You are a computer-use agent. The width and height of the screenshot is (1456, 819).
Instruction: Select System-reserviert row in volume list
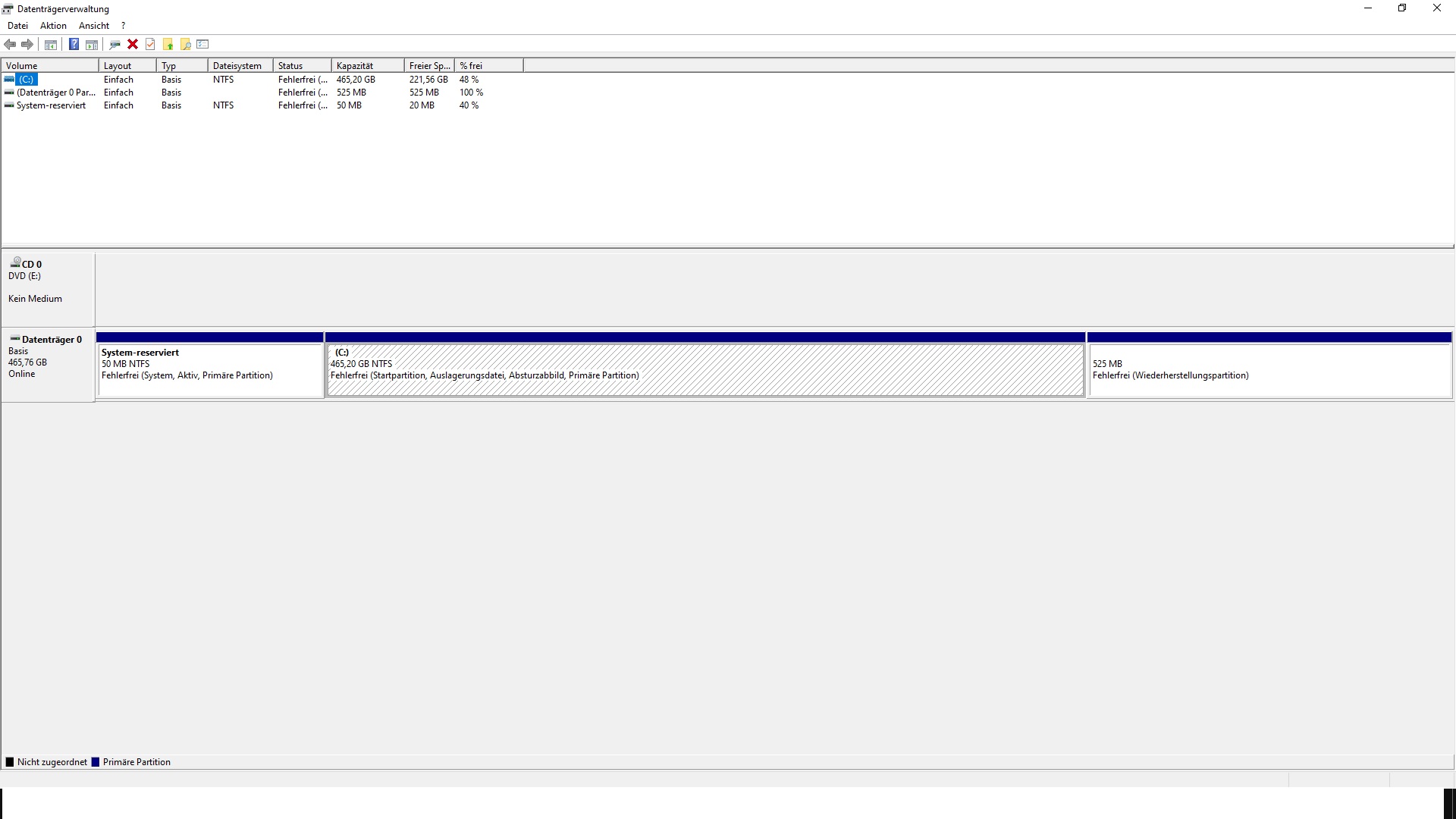pyautogui.click(x=51, y=105)
